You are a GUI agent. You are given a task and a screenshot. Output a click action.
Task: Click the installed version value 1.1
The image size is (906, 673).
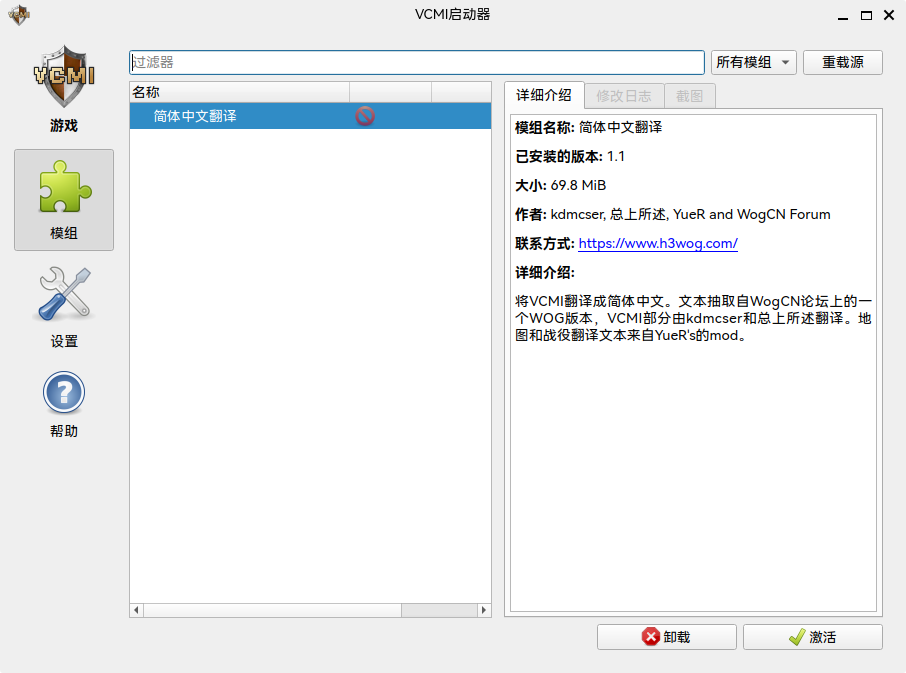coord(616,157)
